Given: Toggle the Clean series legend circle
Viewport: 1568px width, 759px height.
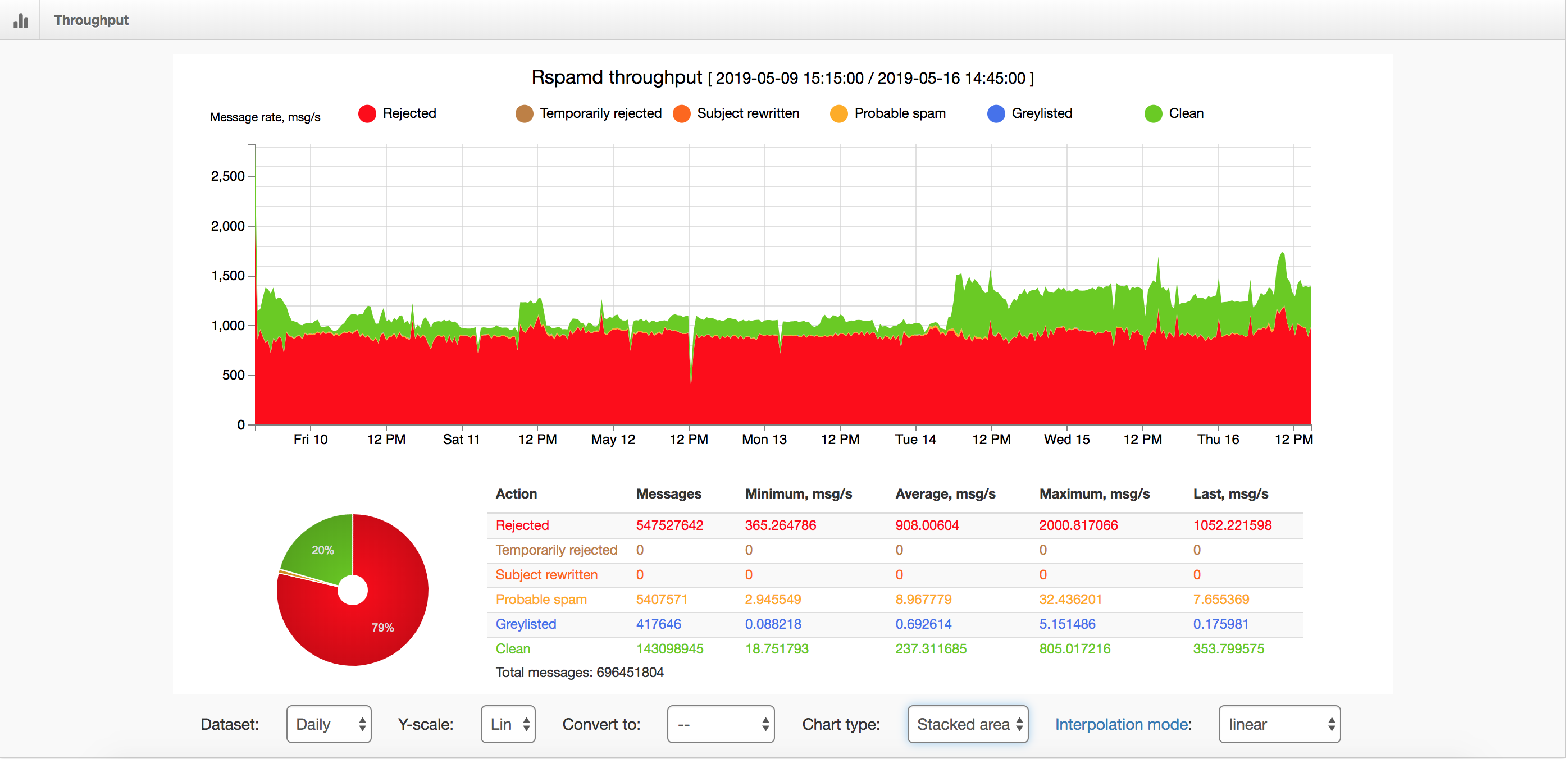Looking at the screenshot, I should pyautogui.click(x=1153, y=114).
